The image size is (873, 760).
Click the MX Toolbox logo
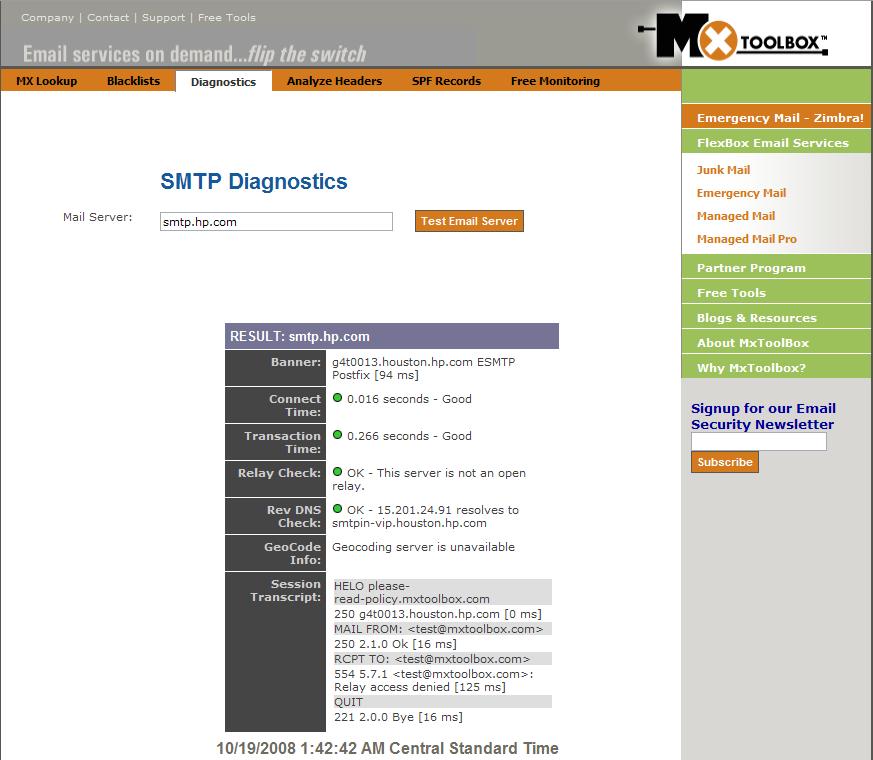coord(733,36)
